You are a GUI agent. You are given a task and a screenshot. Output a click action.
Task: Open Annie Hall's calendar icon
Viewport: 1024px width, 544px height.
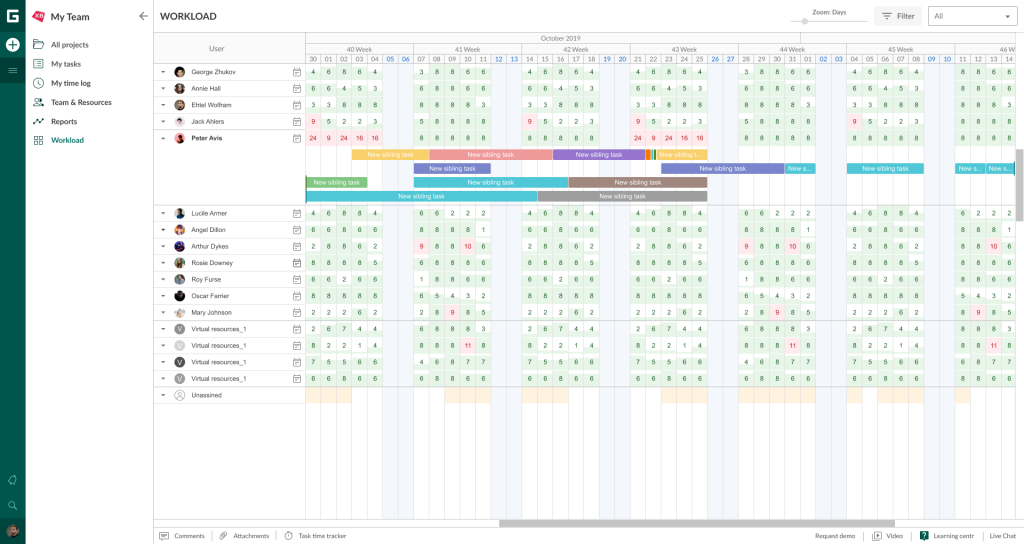pyautogui.click(x=296, y=88)
